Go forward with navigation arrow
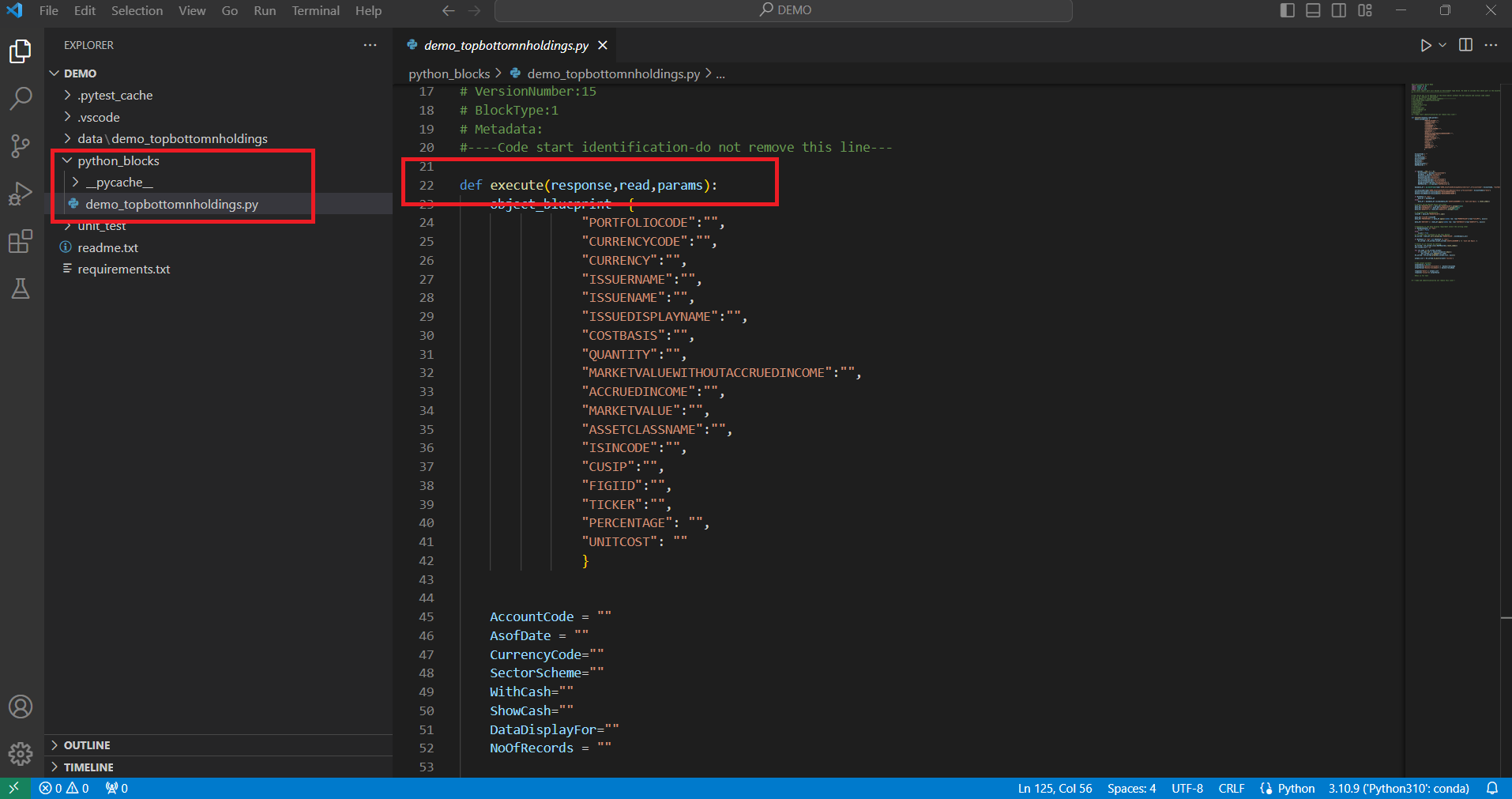The width and height of the screenshot is (1512, 799). 474,10
